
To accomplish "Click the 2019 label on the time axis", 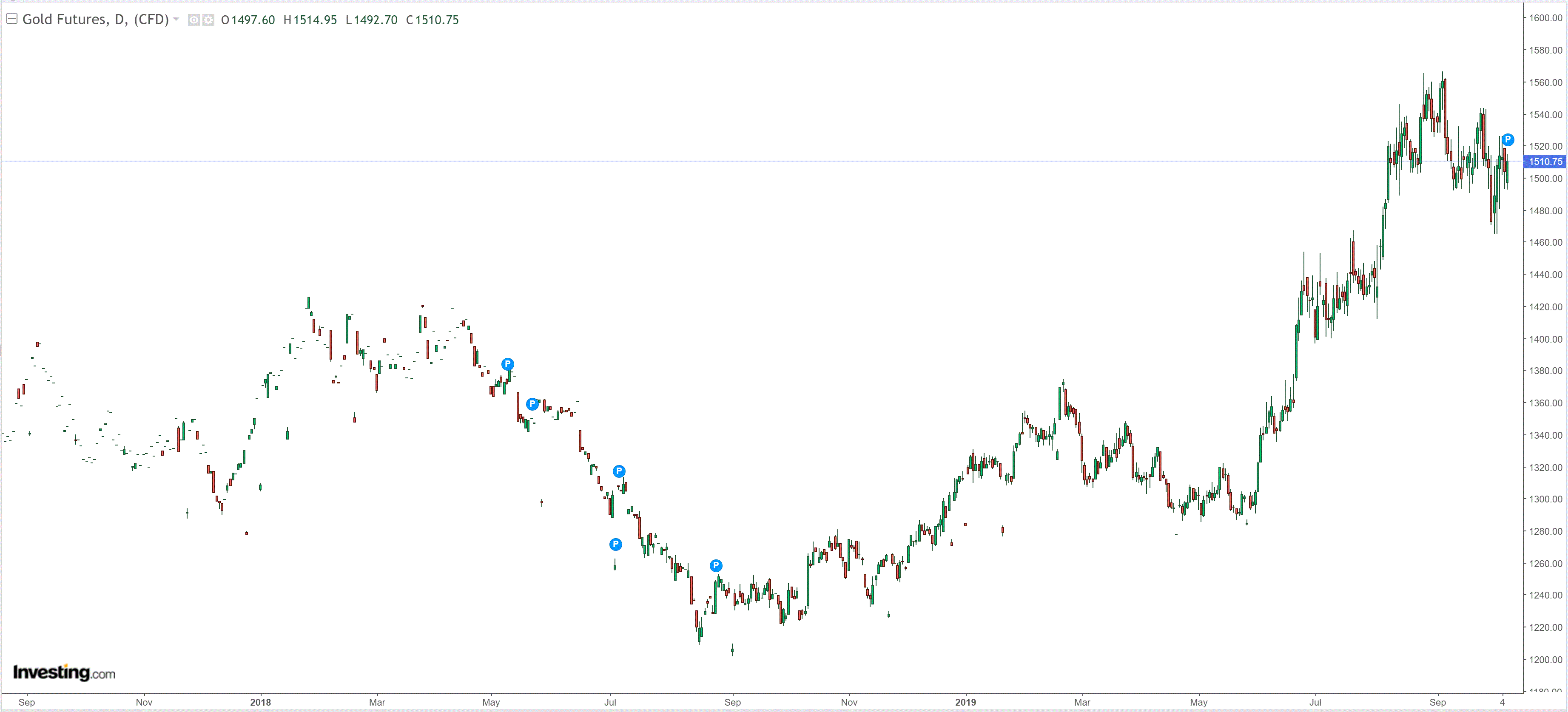I will (x=965, y=702).
